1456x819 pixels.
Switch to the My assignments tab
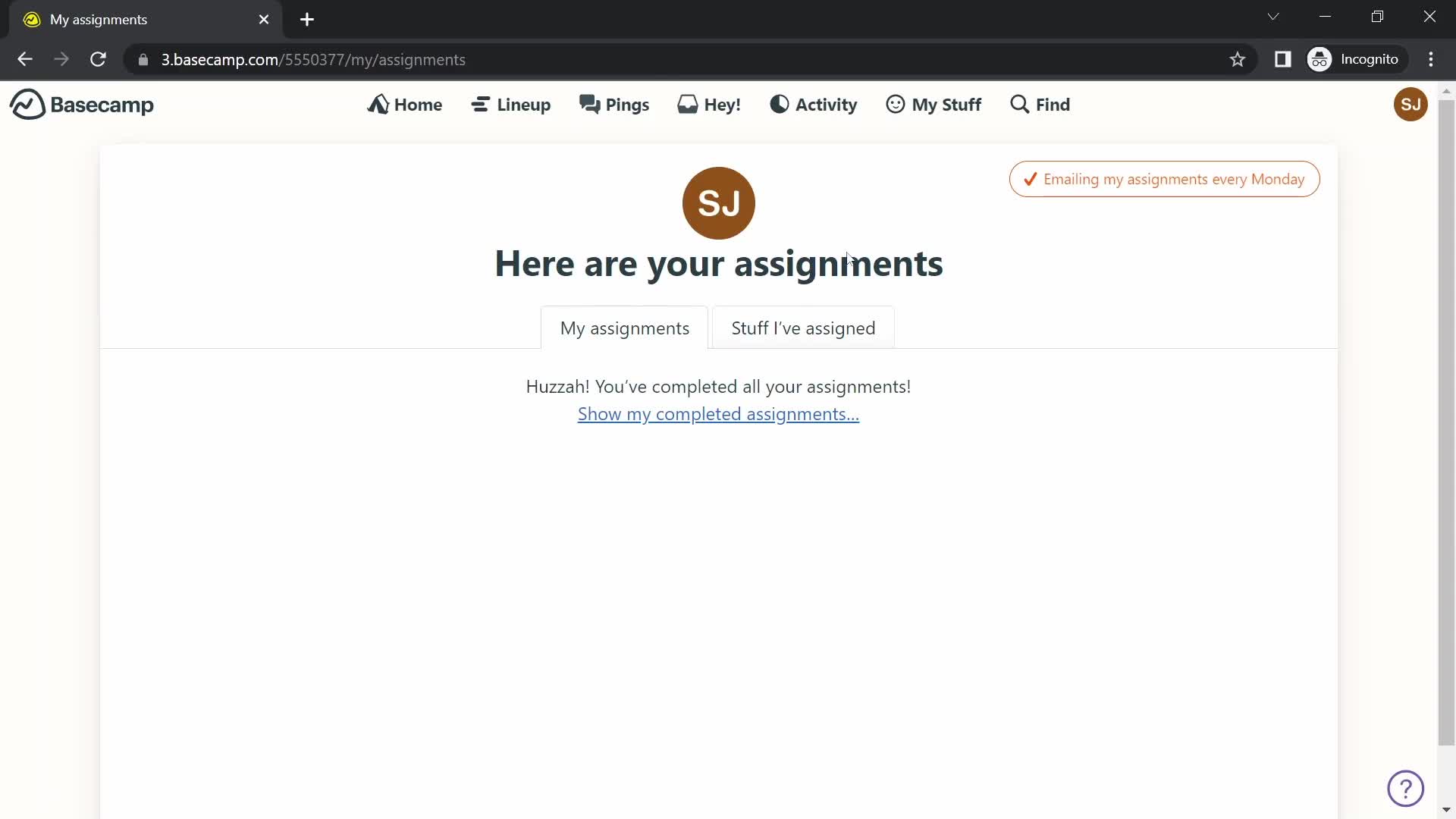[625, 328]
